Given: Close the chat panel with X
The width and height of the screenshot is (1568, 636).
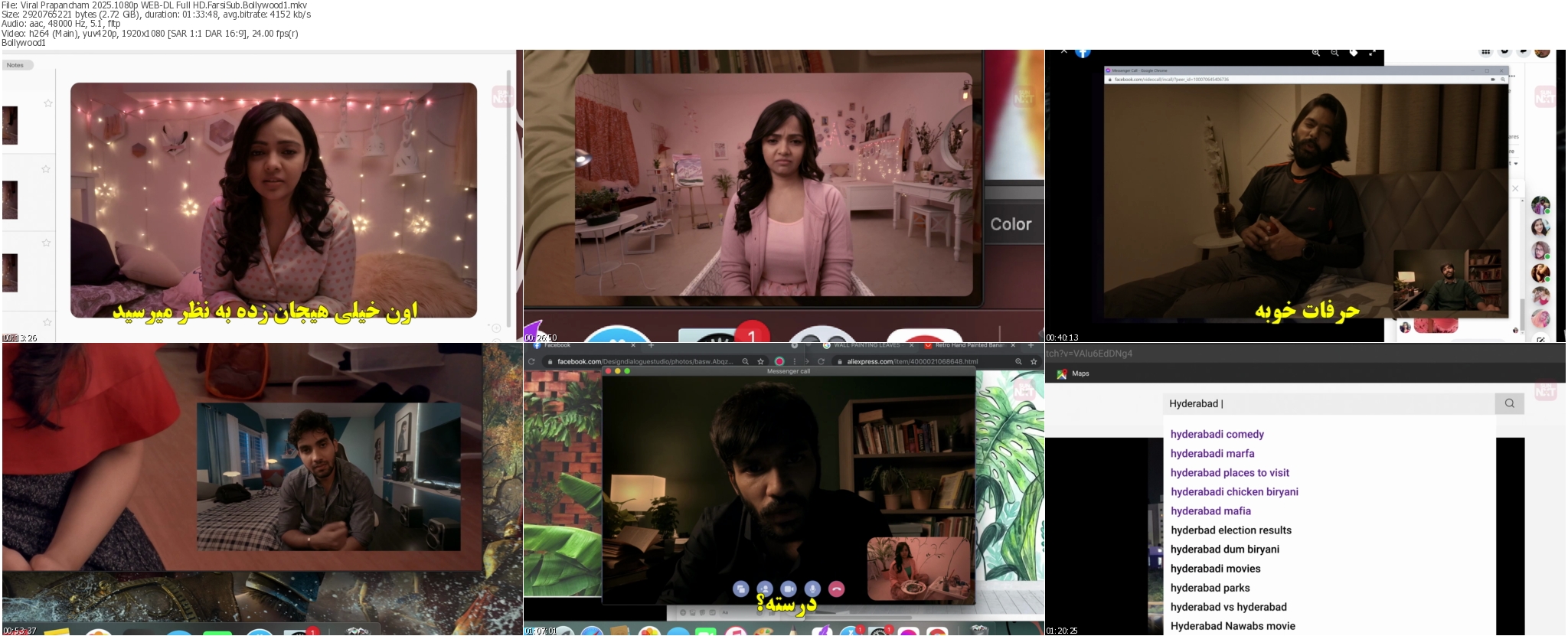Looking at the screenshot, I should 1515,188.
